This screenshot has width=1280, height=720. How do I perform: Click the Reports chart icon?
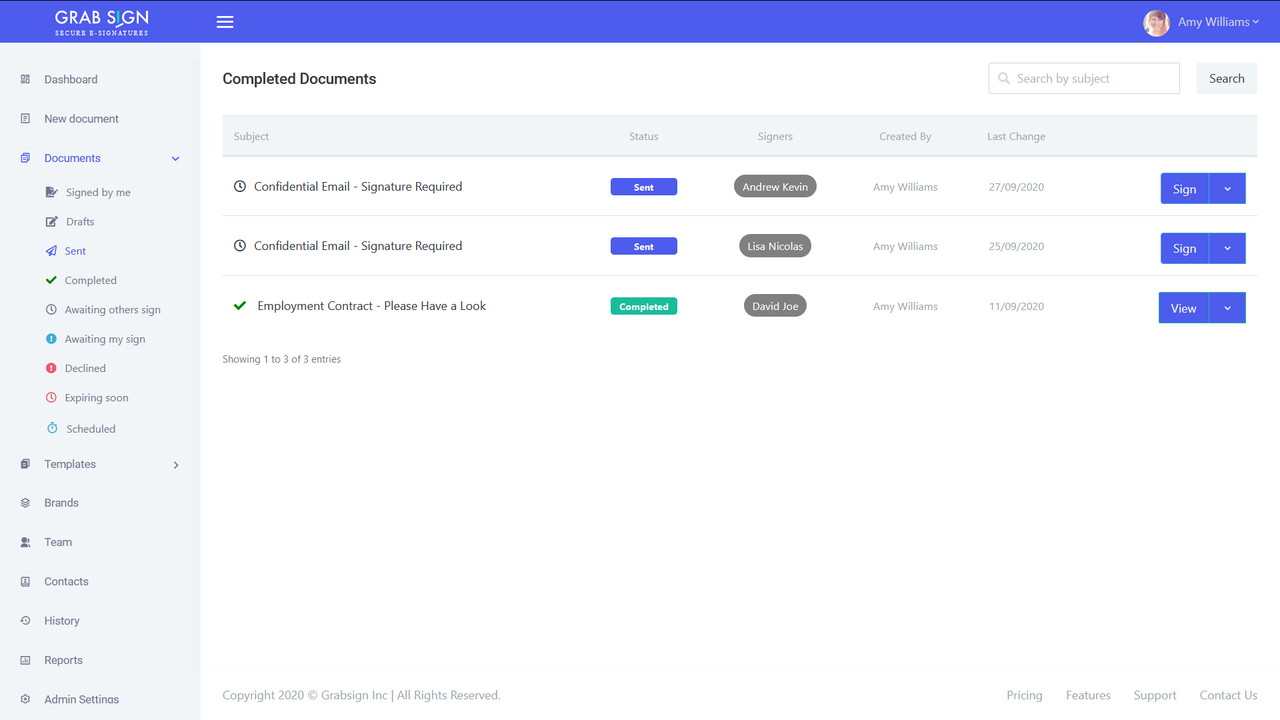click(25, 660)
